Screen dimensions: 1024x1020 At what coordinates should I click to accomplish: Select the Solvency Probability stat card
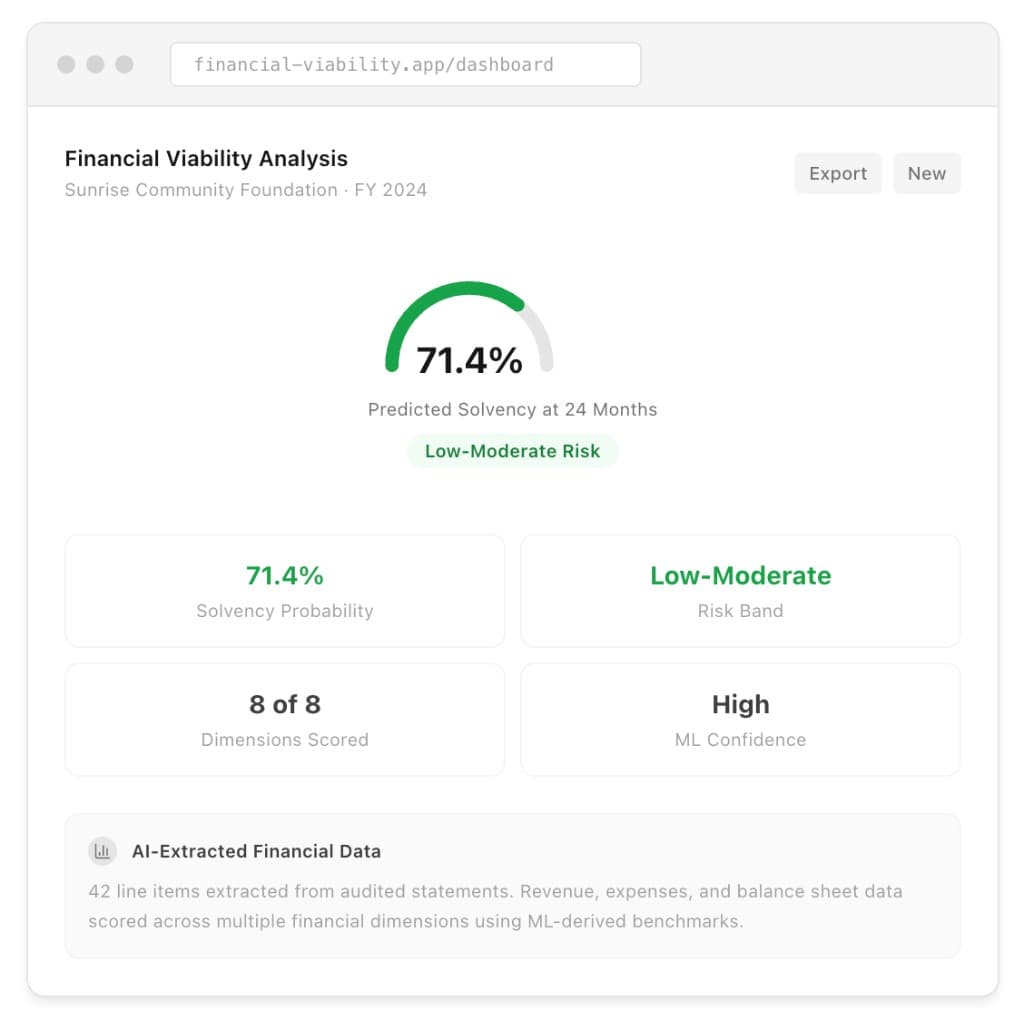point(284,590)
